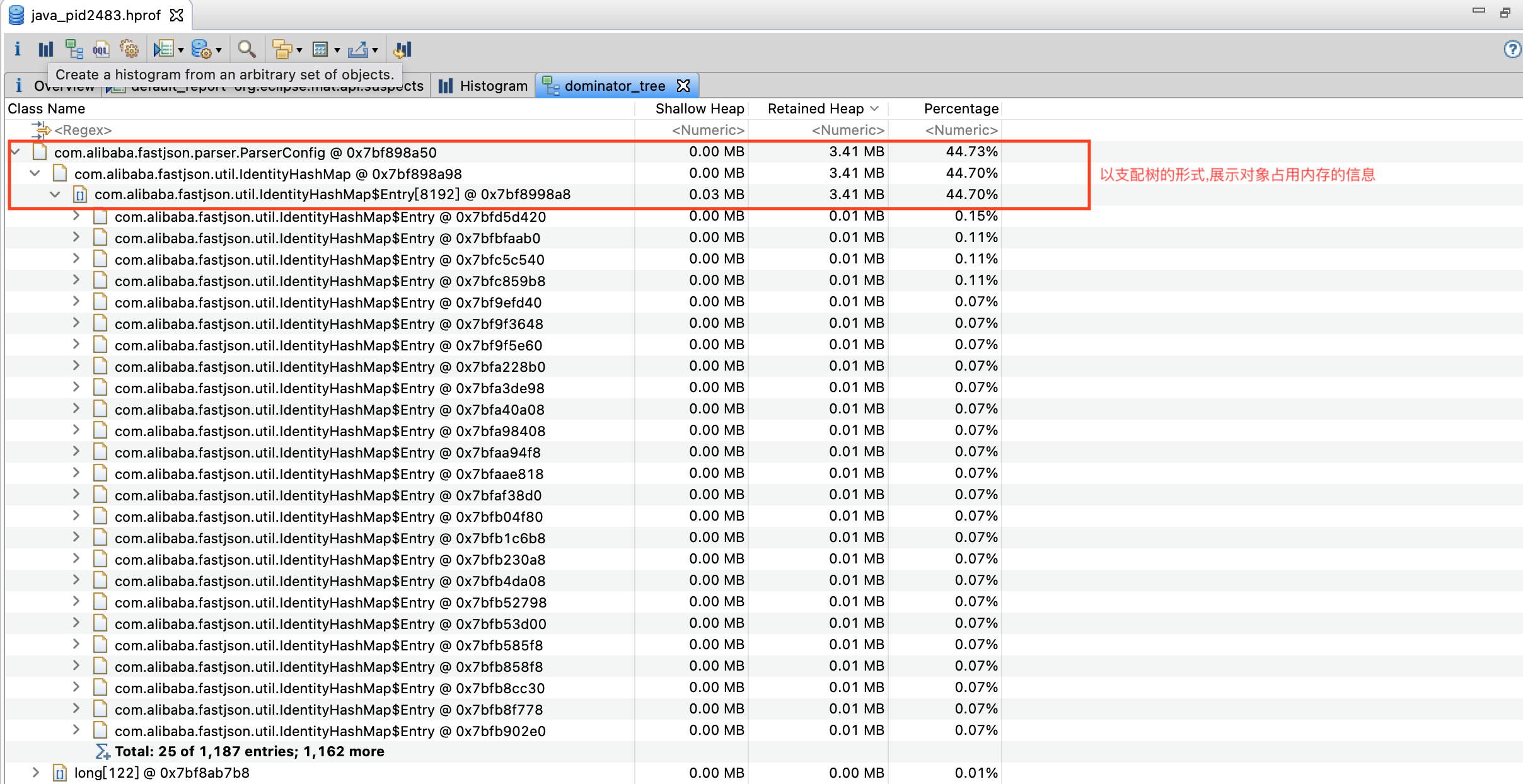Open the heap dump overview info icon
The height and width of the screenshot is (784, 1523).
coord(18,49)
